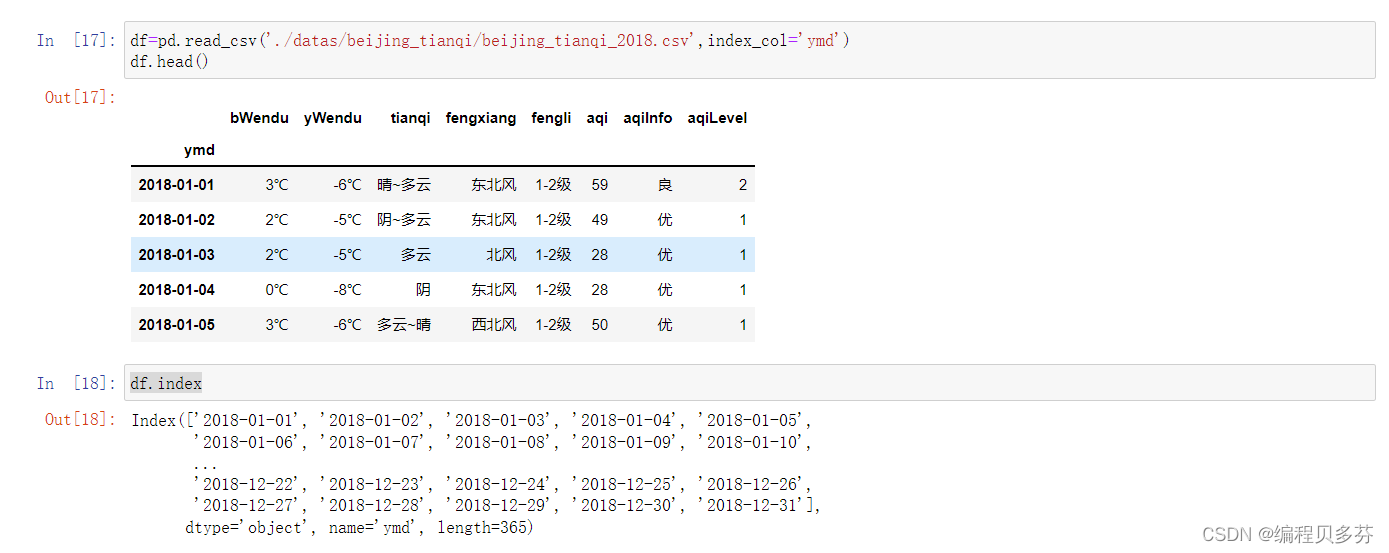Select the 2018-01-01 row index
The height and width of the screenshot is (553, 1389).
tap(176, 185)
